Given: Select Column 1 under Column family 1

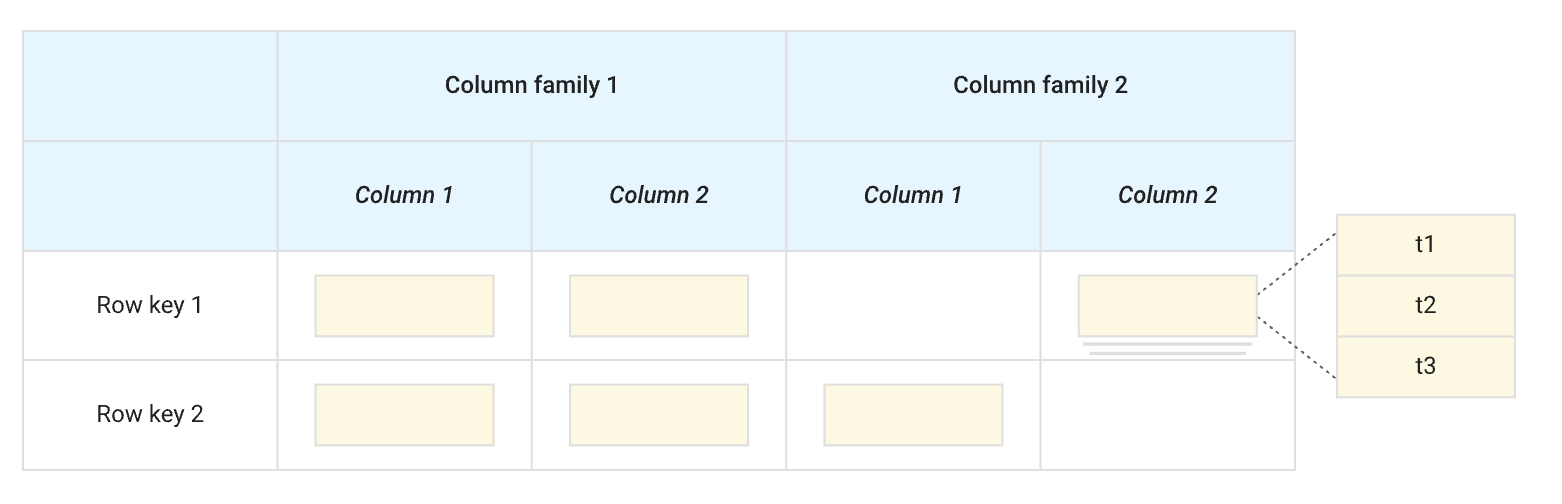Looking at the screenshot, I should (x=404, y=195).
